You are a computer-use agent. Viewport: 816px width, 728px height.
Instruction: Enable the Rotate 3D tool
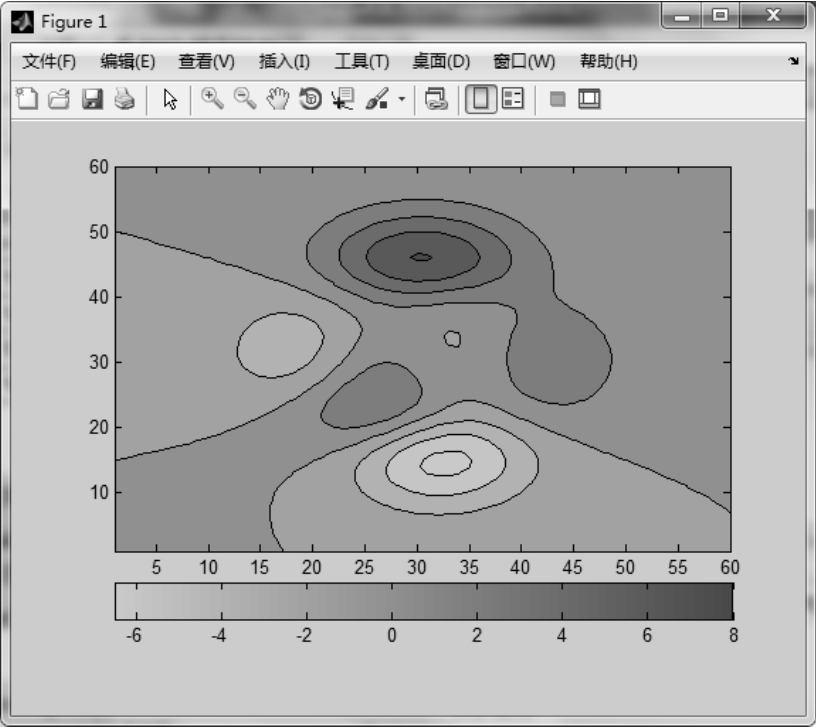[x=310, y=99]
